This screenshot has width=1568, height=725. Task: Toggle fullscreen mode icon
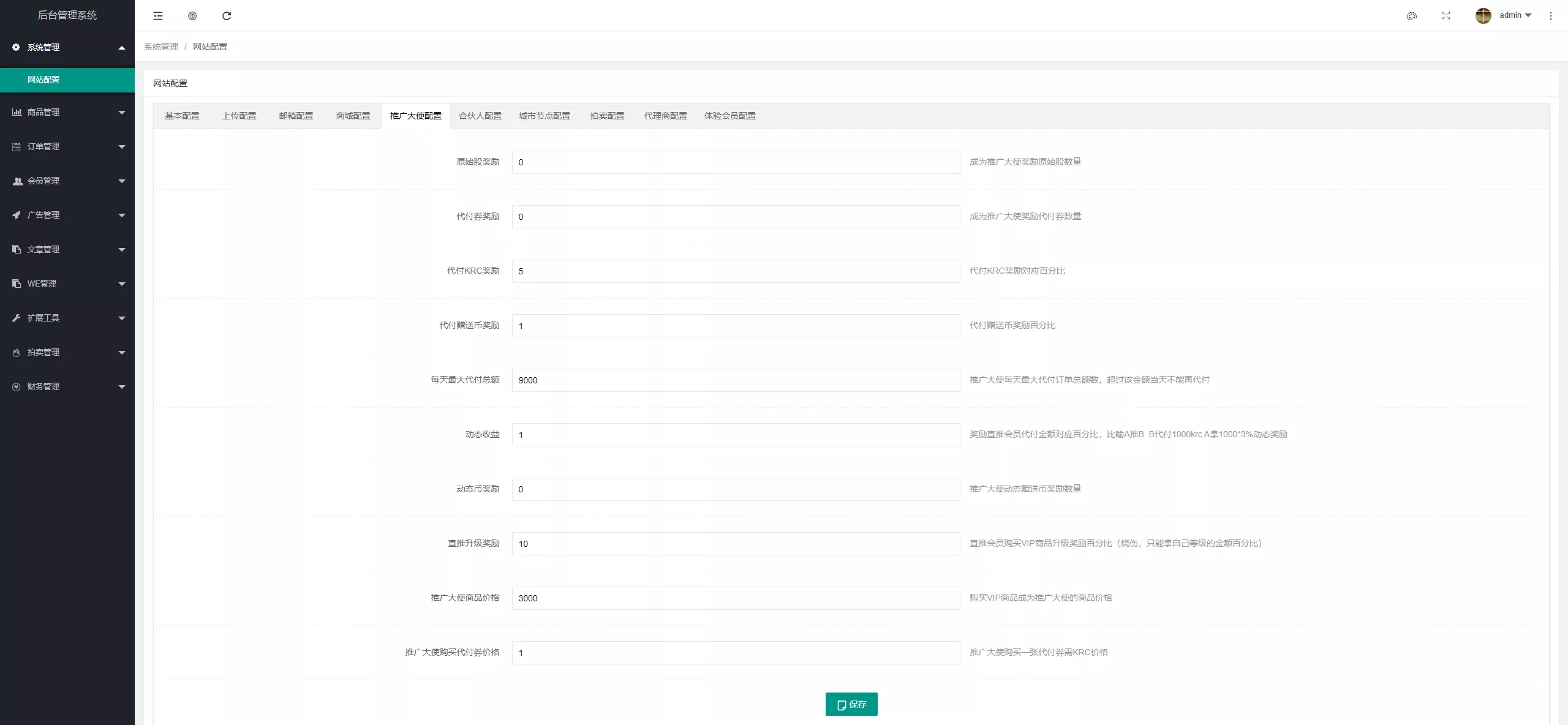(x=1446, y=16)
